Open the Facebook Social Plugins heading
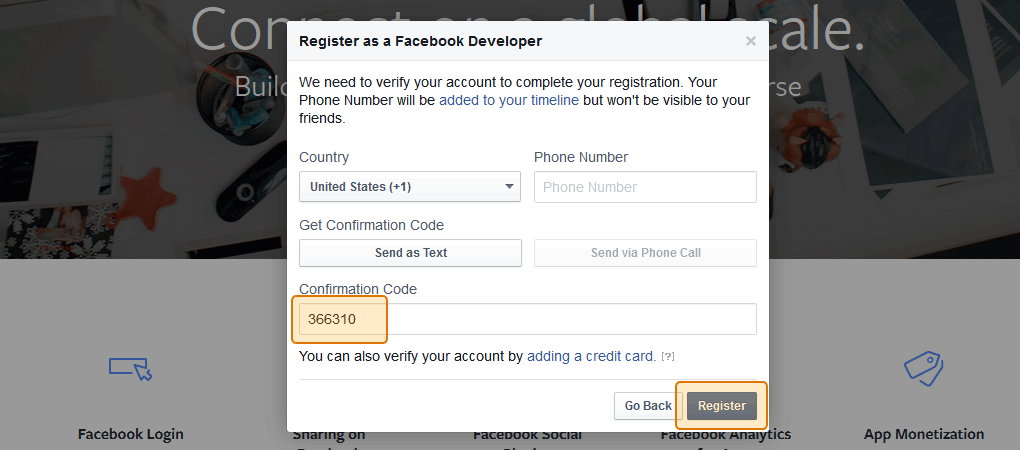 pyautogui.click(x=526, y=435)
